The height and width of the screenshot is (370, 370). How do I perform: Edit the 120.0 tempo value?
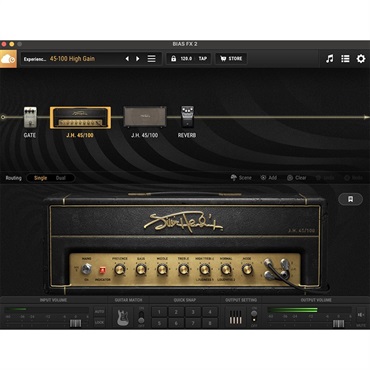(x=186, y=59)
